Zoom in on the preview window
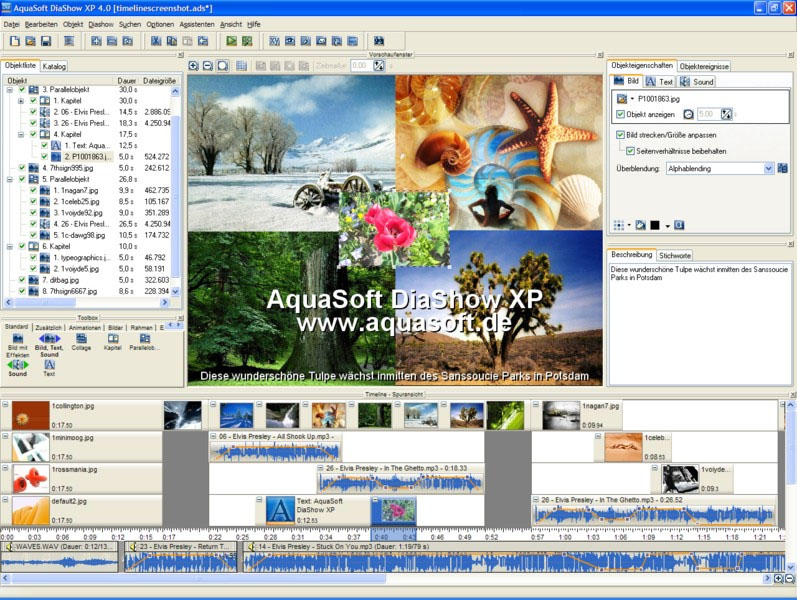The width and height of the screenshot is (797, 600). pos(194,66)
